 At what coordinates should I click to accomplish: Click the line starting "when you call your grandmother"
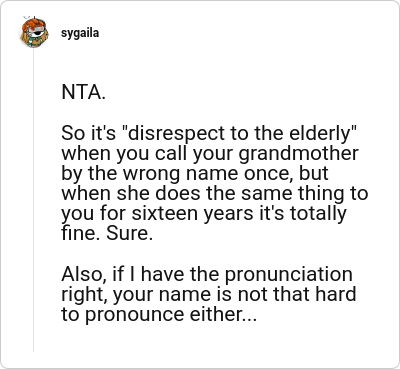(x=210, y=154)
